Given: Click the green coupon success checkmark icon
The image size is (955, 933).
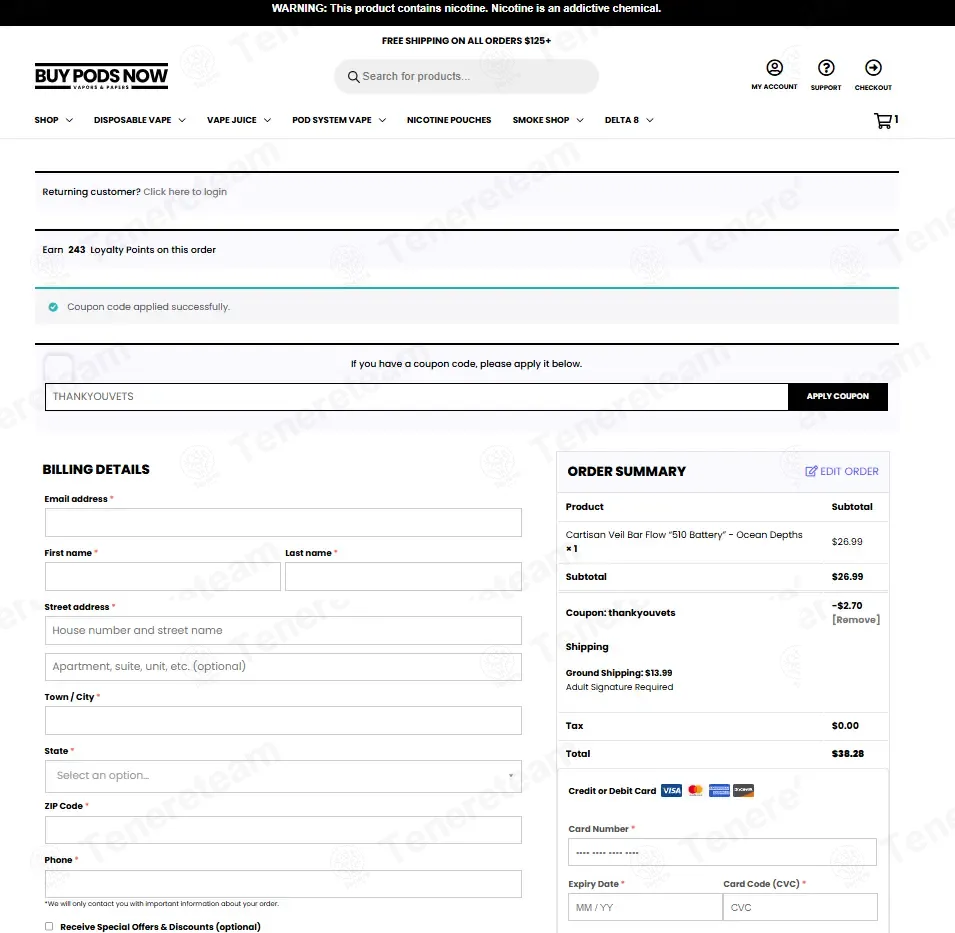Looking at the screenshot, I should click(53, 307).
